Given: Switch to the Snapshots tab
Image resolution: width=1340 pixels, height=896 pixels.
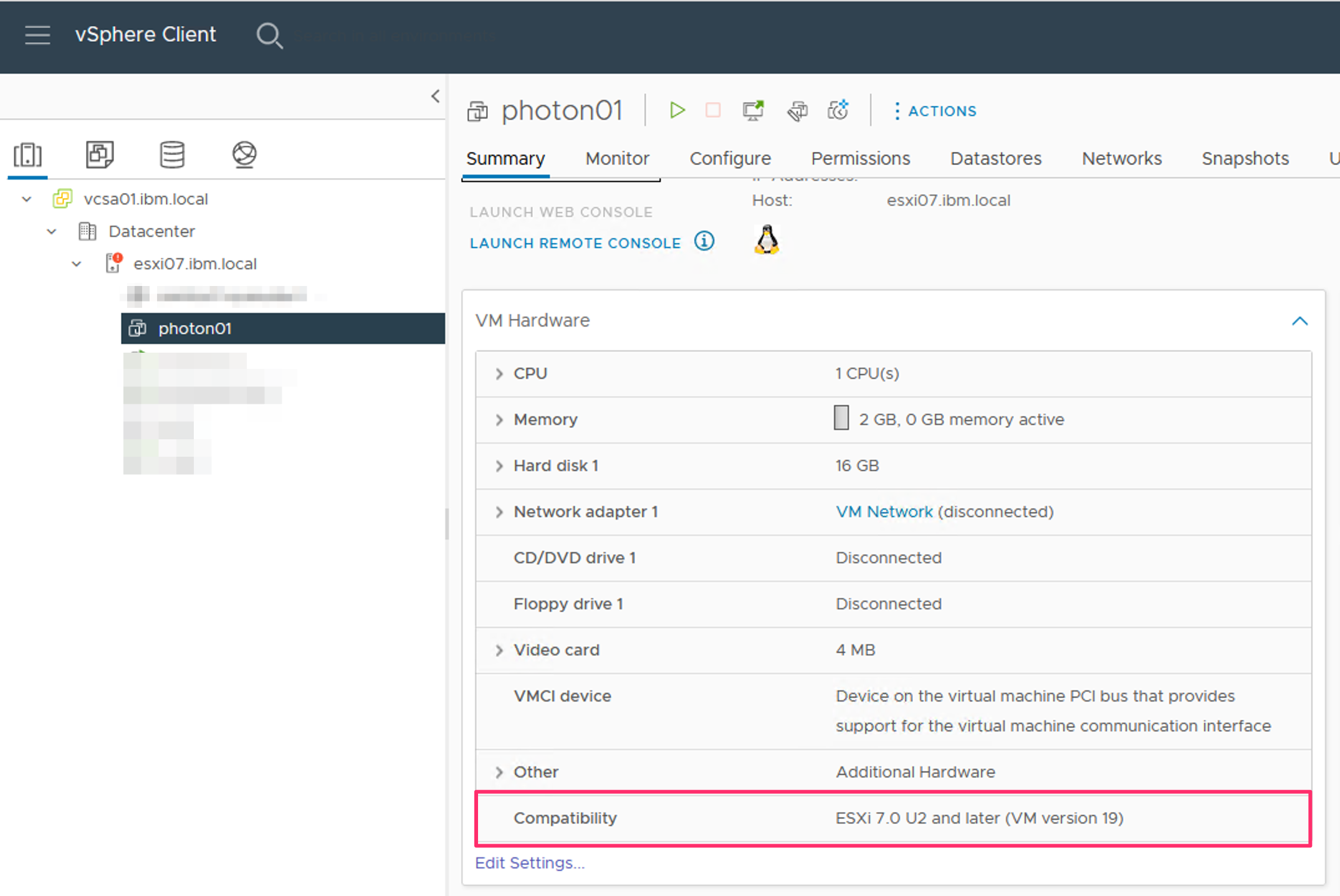Looking at the screenshot, I should coord(1245,158).
